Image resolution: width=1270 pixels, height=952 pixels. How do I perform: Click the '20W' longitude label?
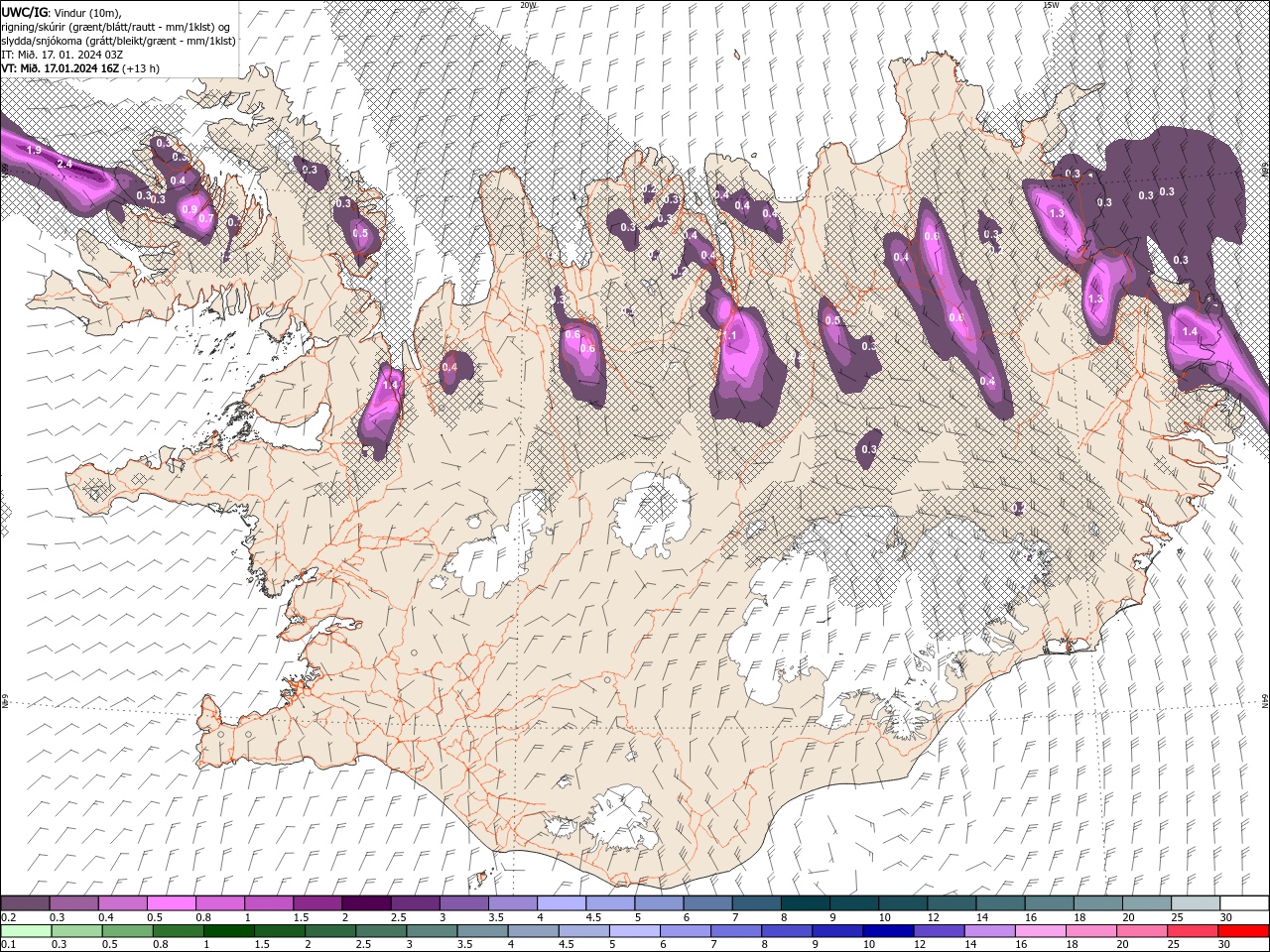coord(528,5)
